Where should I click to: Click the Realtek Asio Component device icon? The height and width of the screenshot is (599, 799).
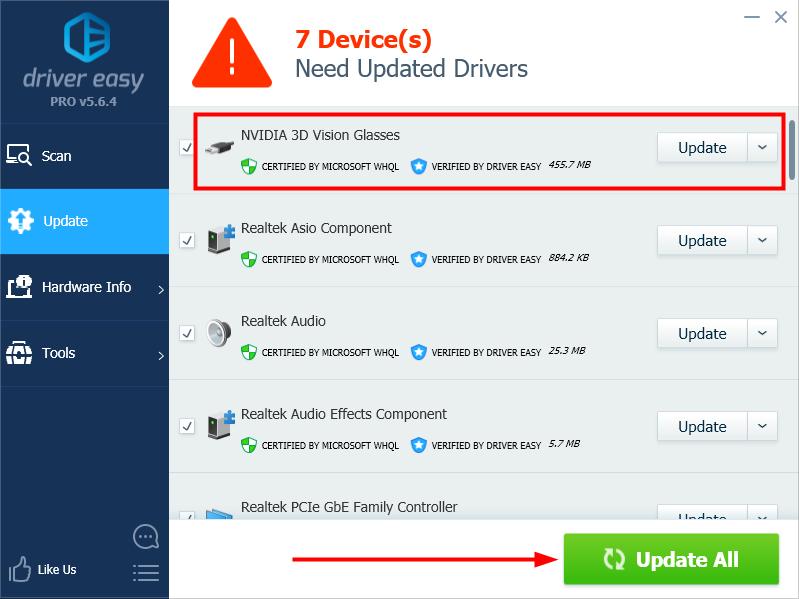(221, 238)
